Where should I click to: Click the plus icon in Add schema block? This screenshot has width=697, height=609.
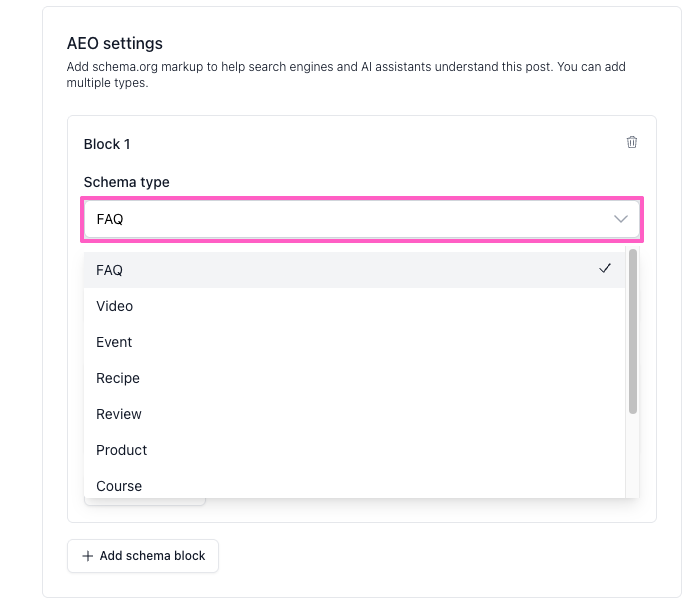pos(88,556)
